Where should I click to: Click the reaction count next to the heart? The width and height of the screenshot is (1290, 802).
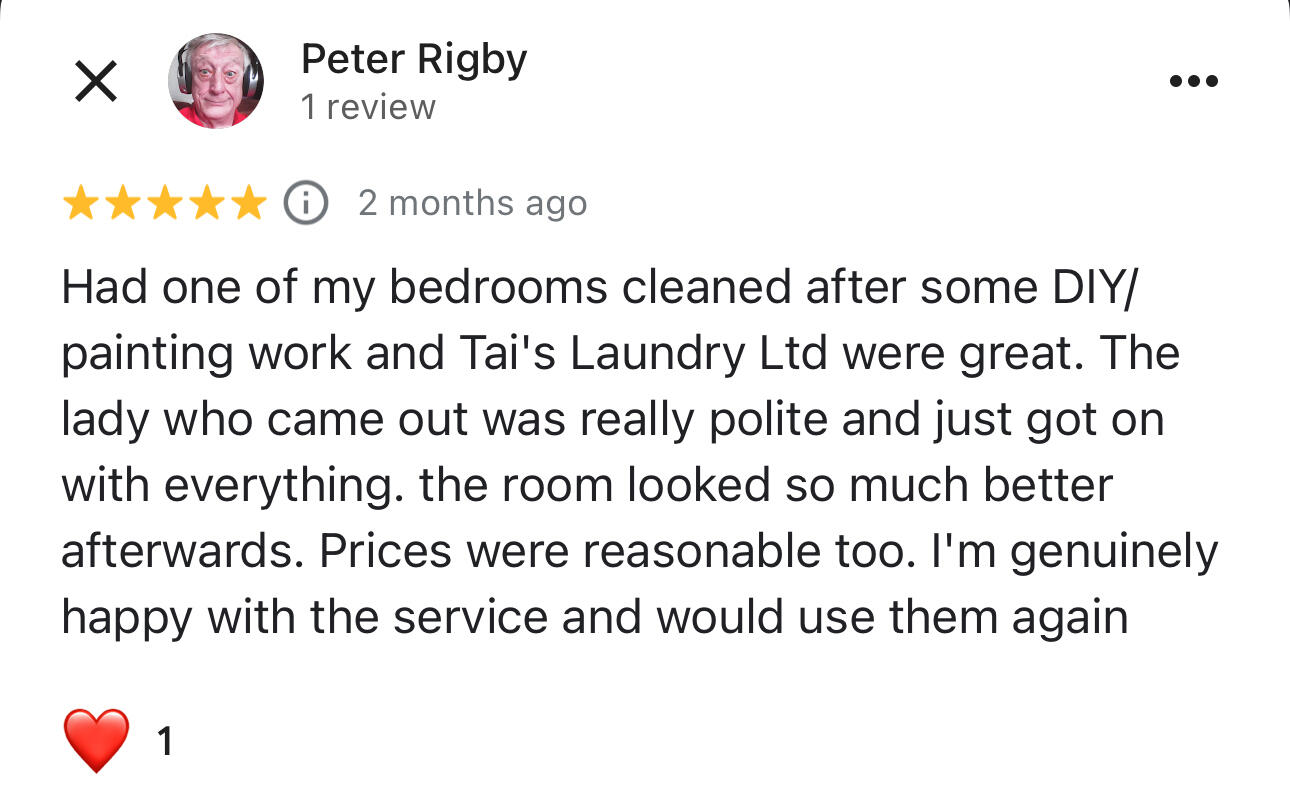click(165, 740)
